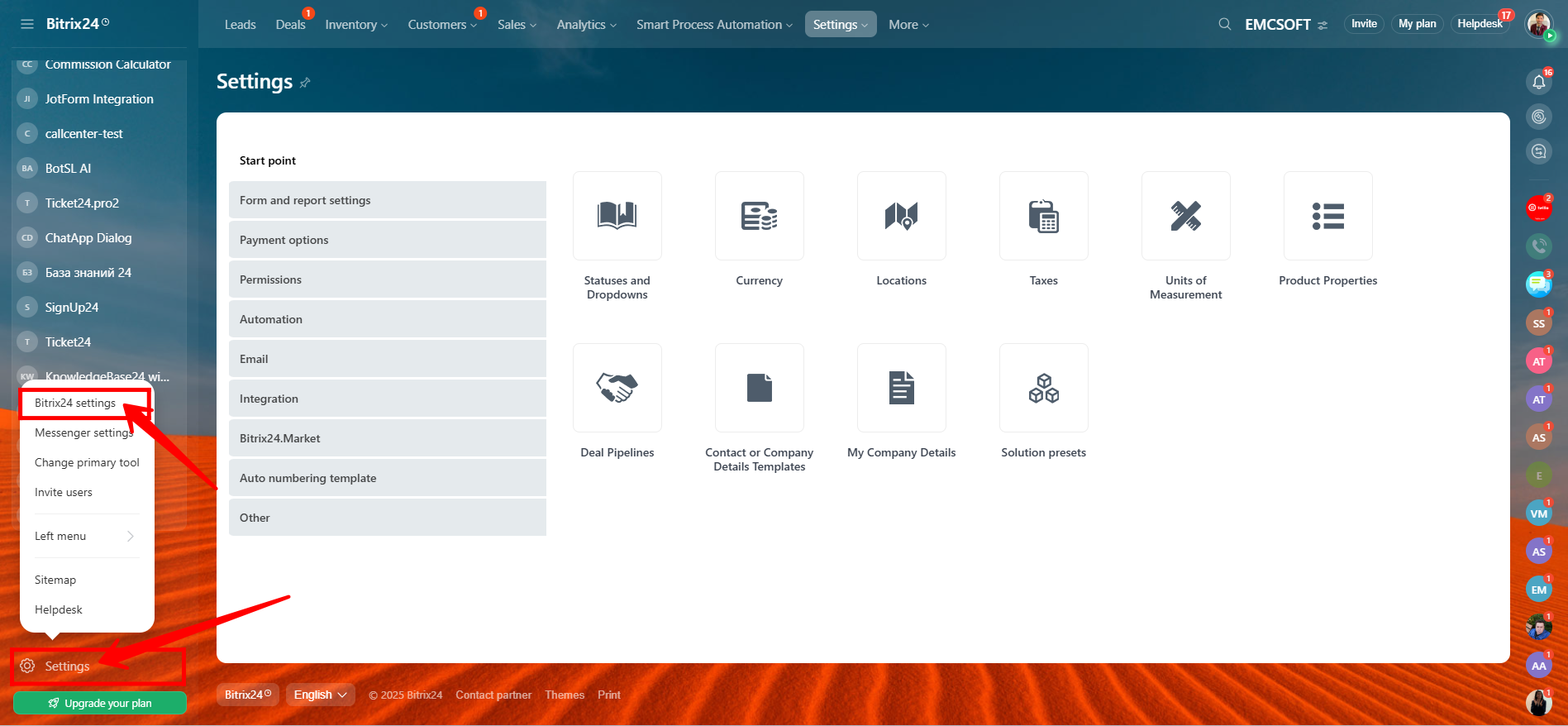The height and width of the screenshot is (726, 1568).
Task: Click the Upgrade your plan button
Action: click(x=100, y=703)
